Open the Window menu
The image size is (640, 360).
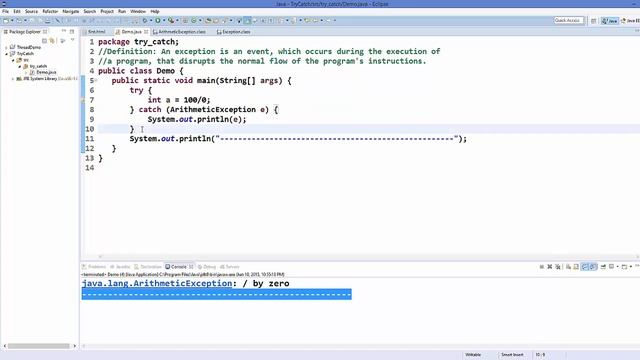[138, 11]
